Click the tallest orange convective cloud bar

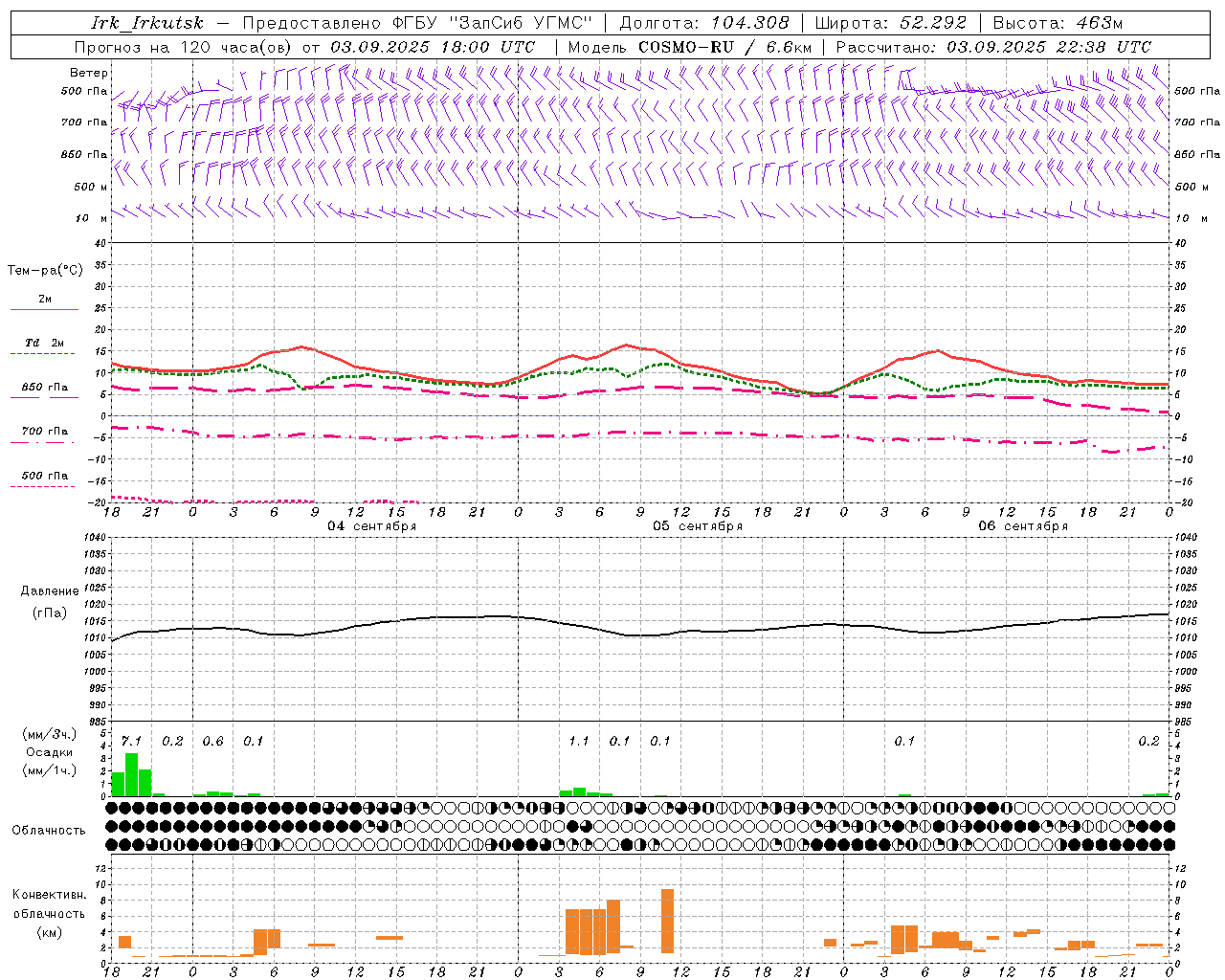coord(667,922)
